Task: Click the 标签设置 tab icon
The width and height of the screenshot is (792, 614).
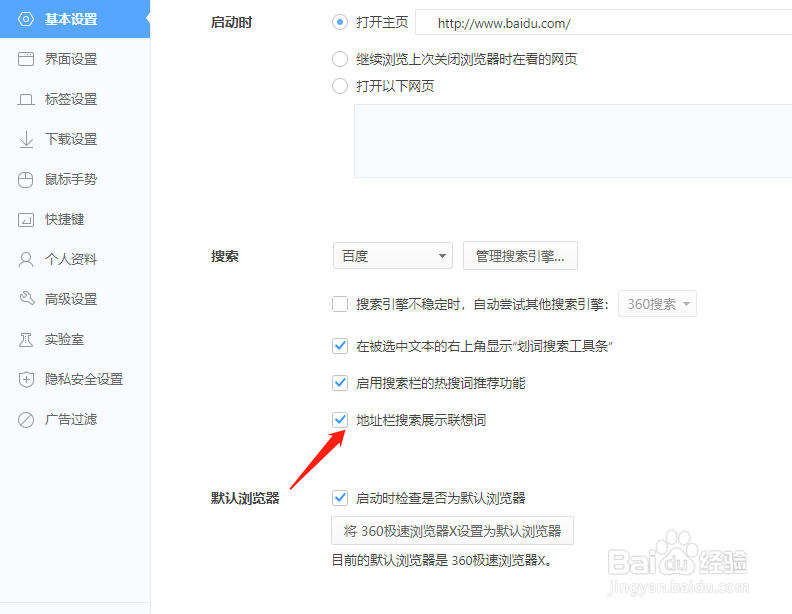Action: (26, 99)
